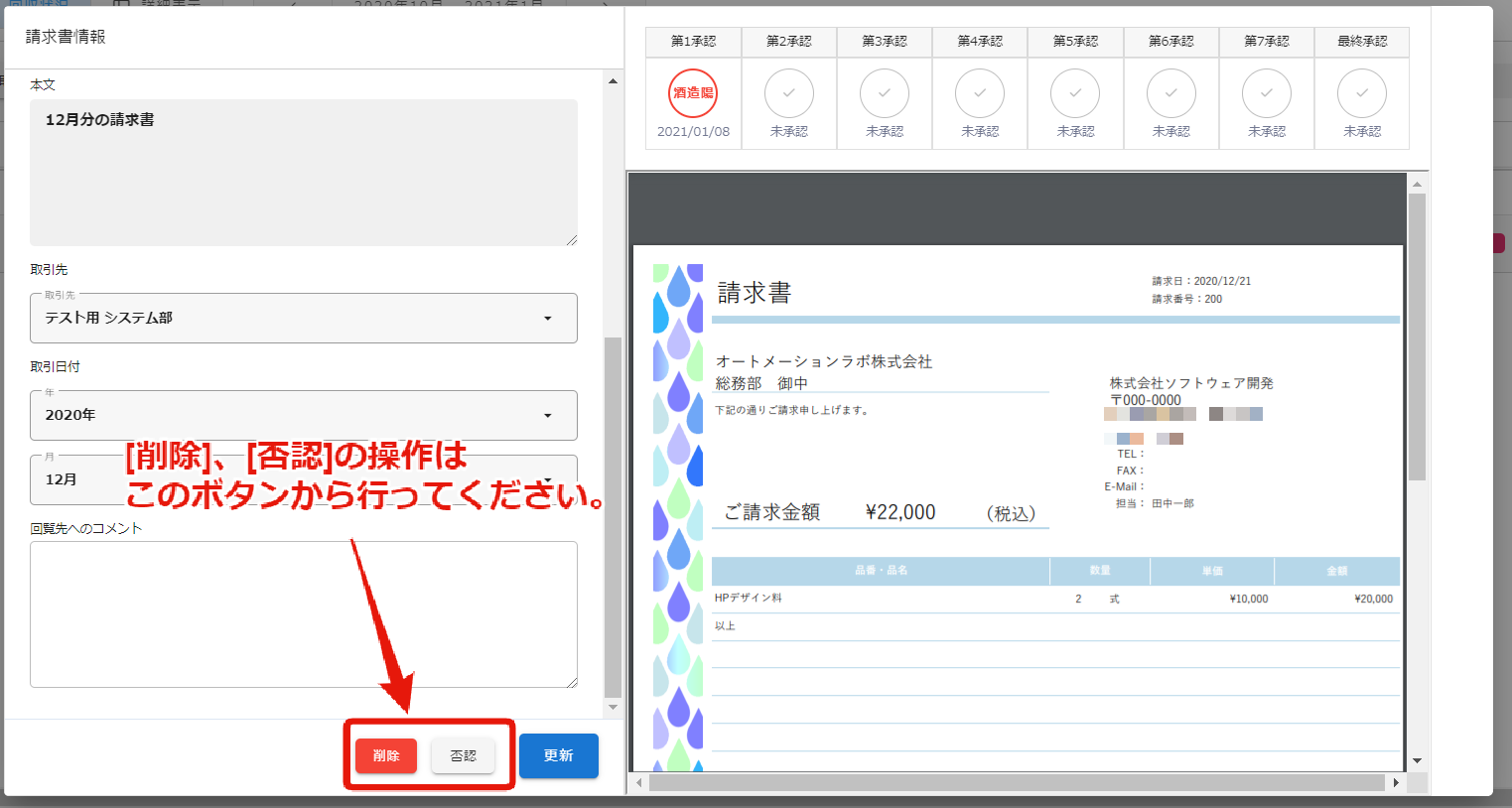Select the 第3承認 column header
The width and height of the screenshot is (1512, 808).
(x=885, y=42)
